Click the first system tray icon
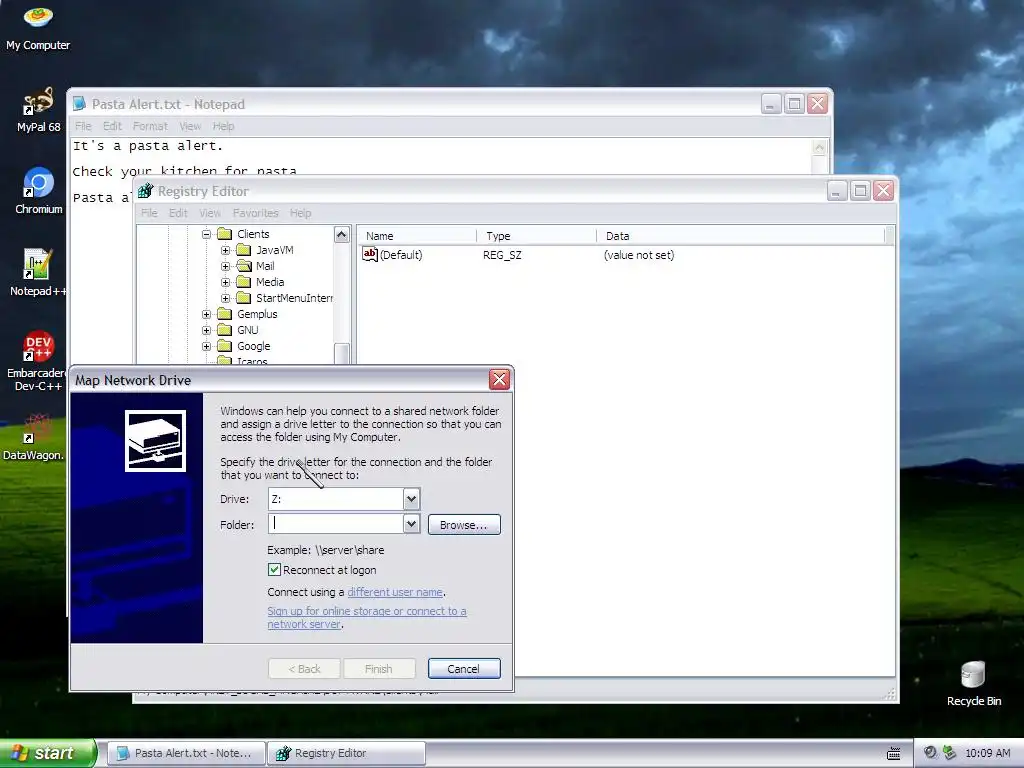The image size is (1024, 768). [x=930, y=753]
